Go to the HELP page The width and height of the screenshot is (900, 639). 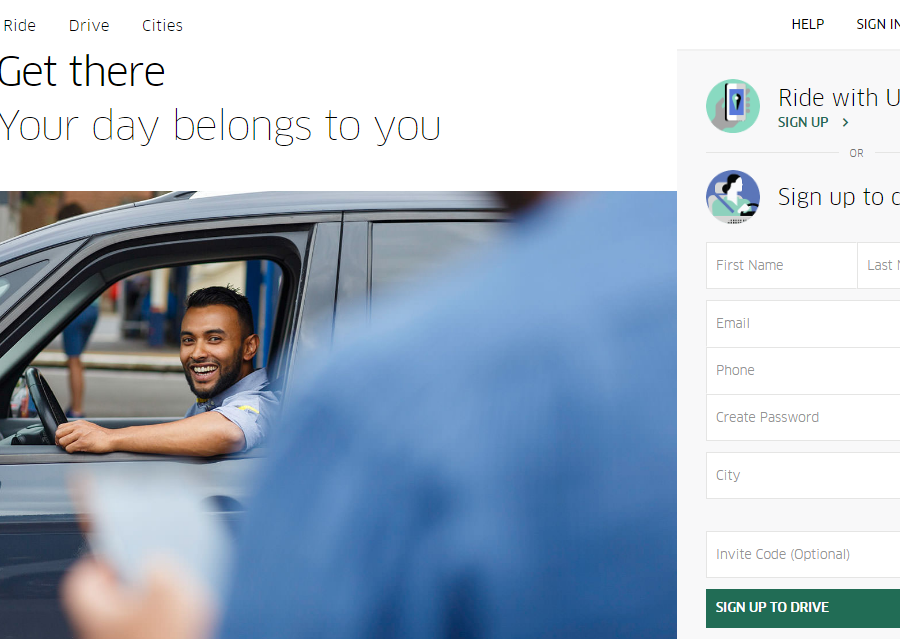pos(808,24)
